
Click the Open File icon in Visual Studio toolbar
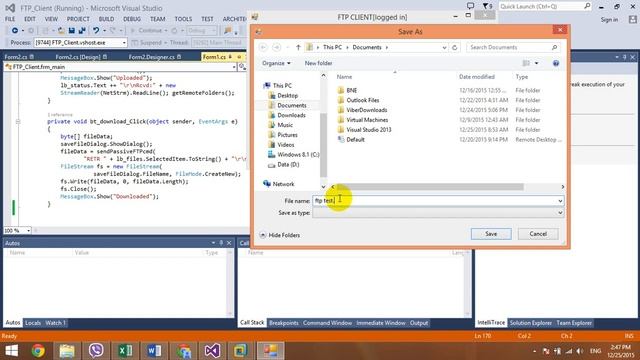click(x=61, y=31)
